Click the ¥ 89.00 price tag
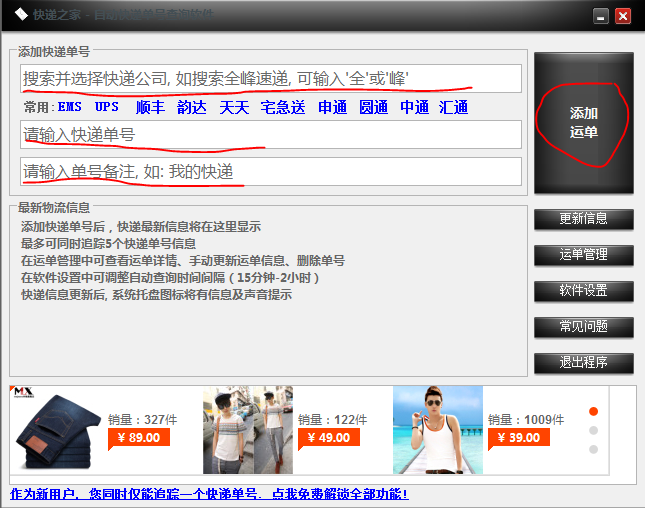 (x=139, y=438)
